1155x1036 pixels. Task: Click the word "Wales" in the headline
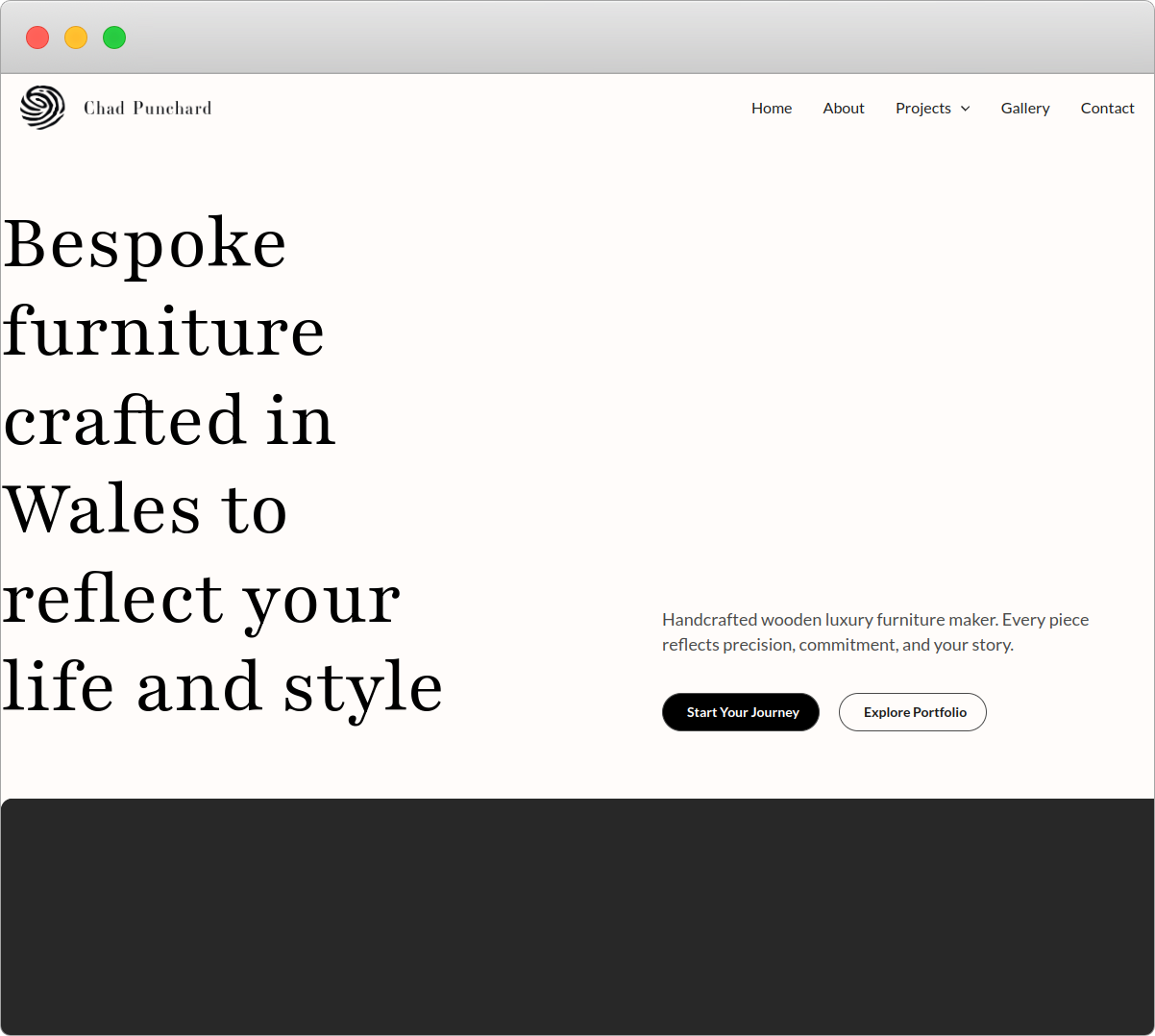click(102, 509)
